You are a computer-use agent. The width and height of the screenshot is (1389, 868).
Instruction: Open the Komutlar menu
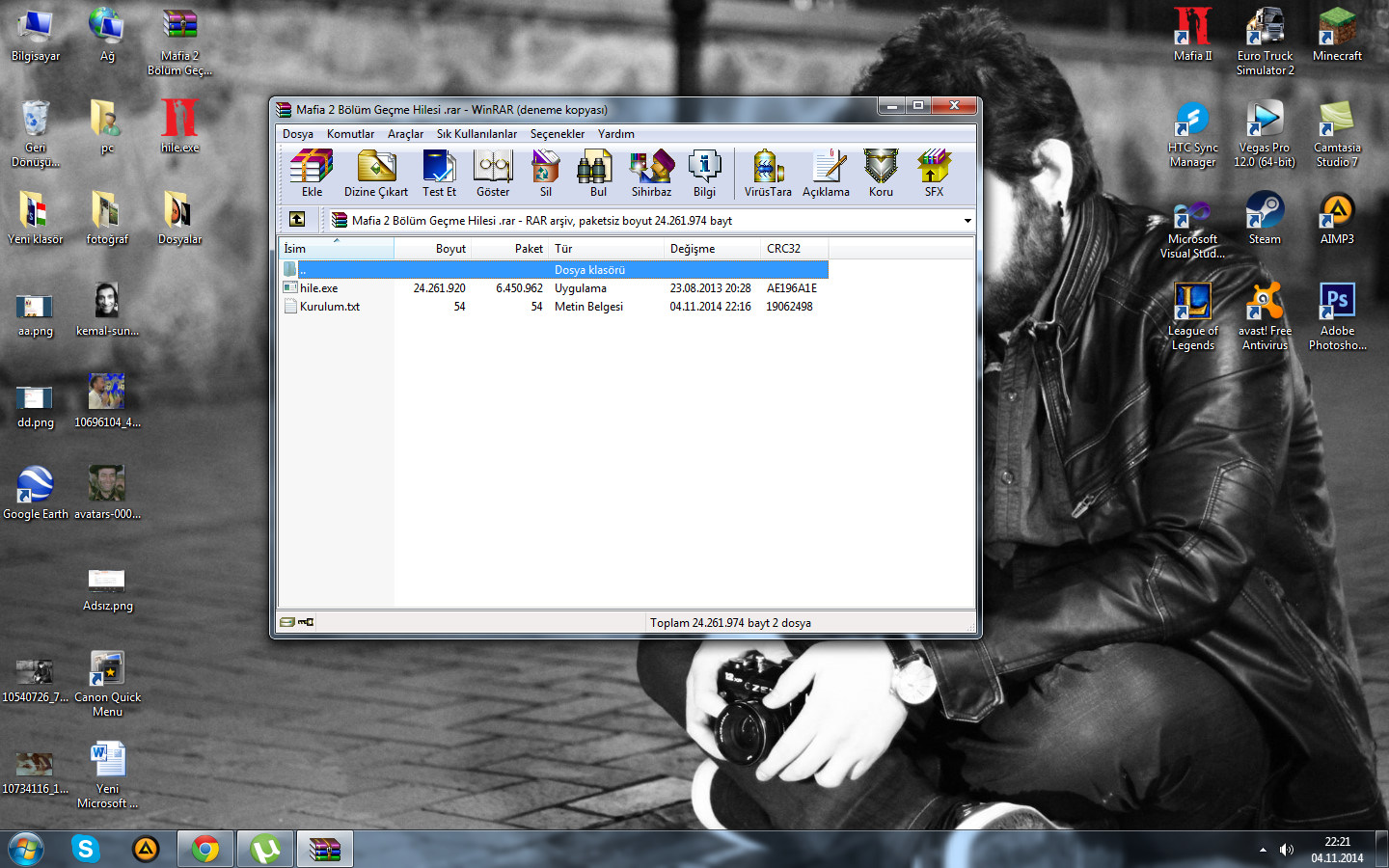350,134
